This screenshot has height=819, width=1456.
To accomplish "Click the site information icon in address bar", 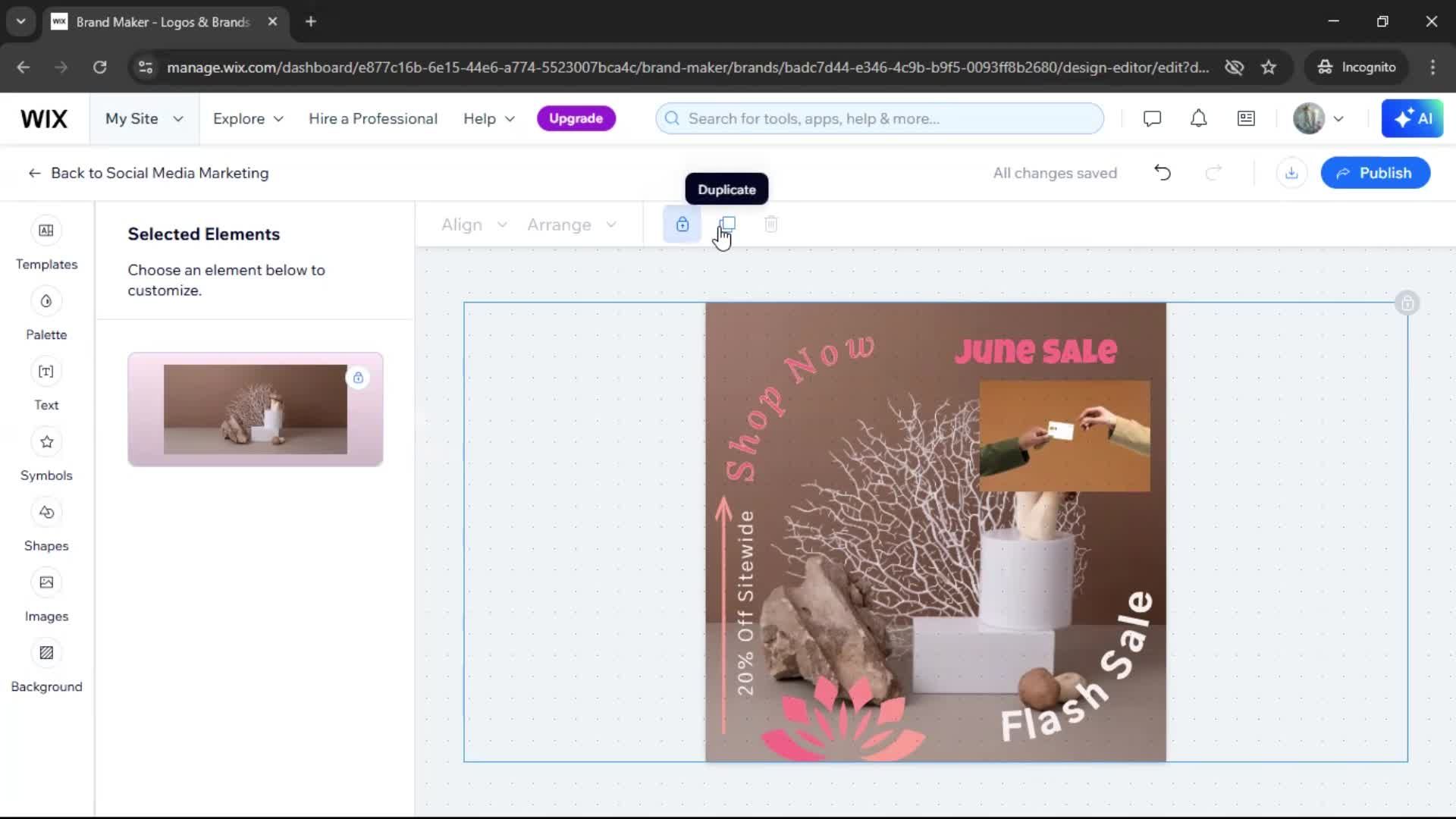I will (x=145, y=67).
